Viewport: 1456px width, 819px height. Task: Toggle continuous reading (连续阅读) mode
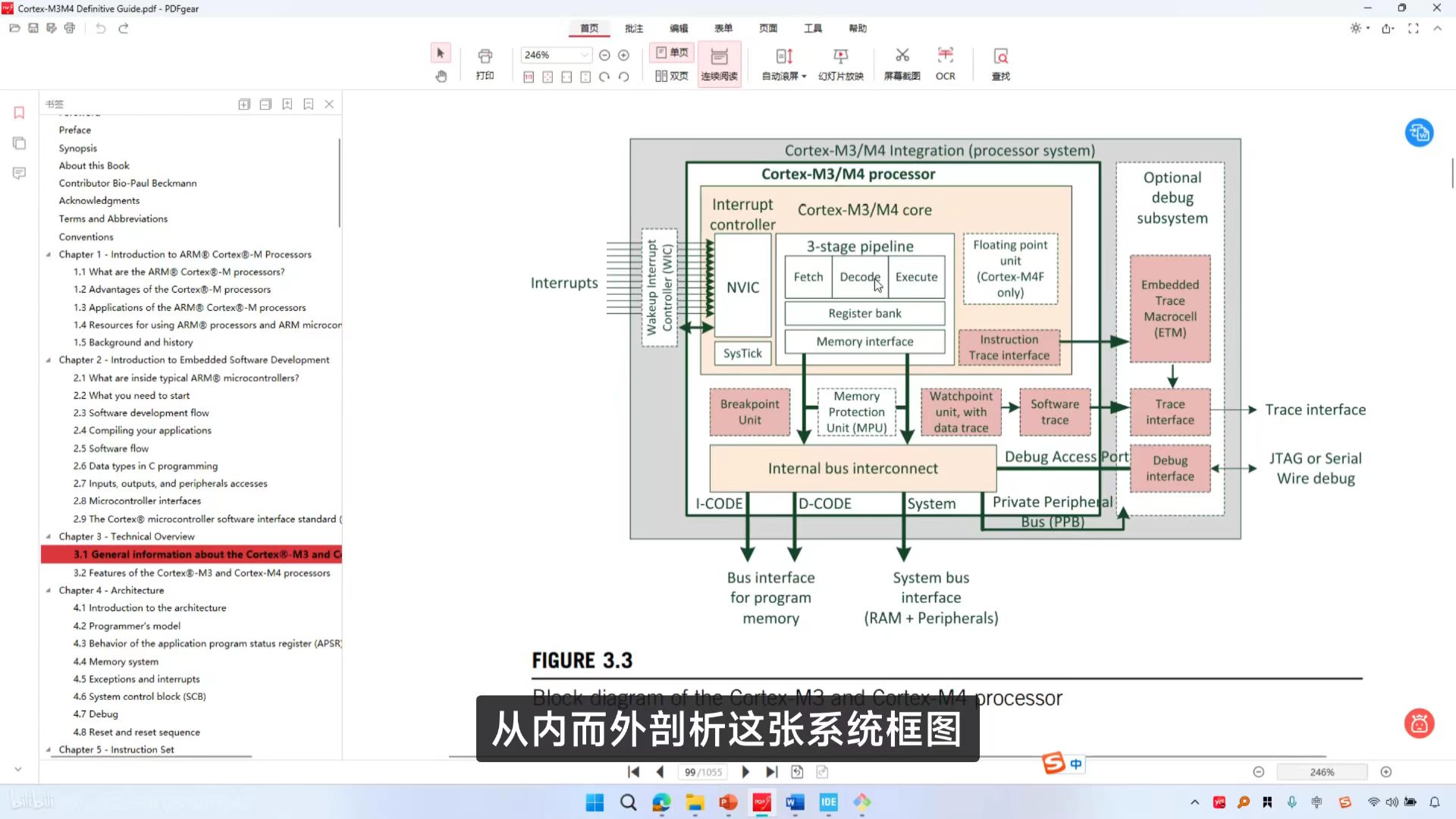tap(719, 64)
